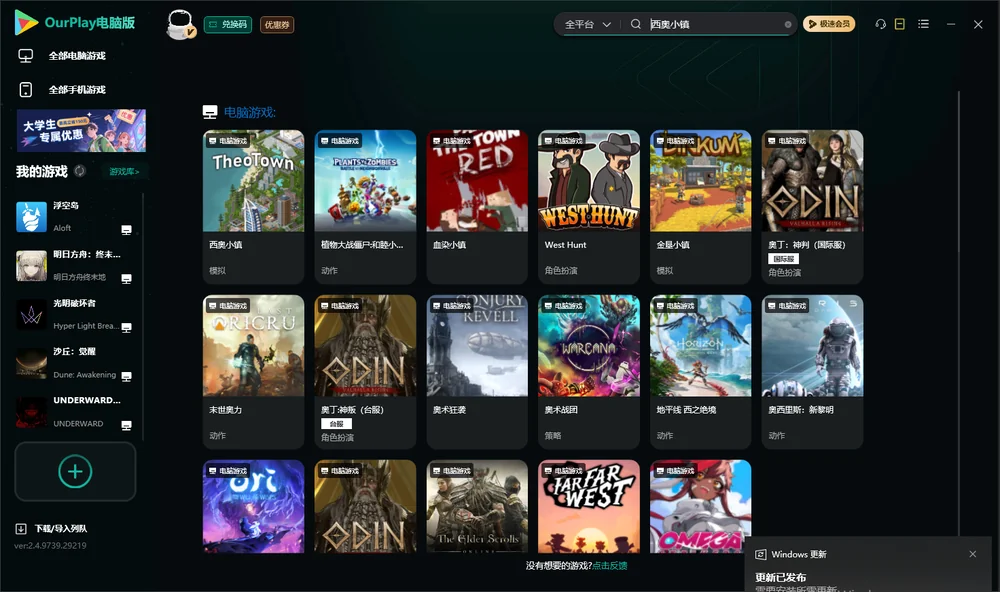Click the 点击反馈 feedback link
The width and height of the screenshot is (1000, 592).
(x=610, y=565)
